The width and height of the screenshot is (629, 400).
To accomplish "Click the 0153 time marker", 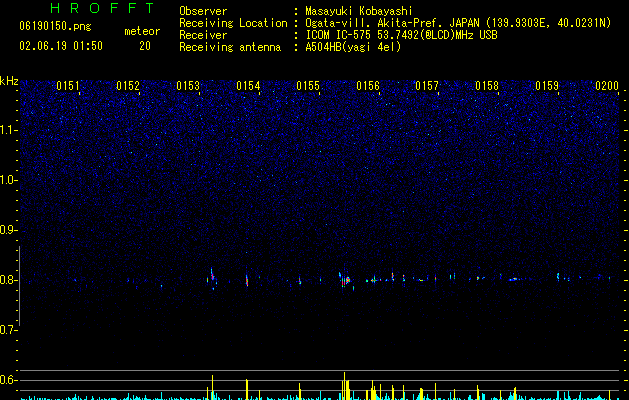I will point(188,86).
